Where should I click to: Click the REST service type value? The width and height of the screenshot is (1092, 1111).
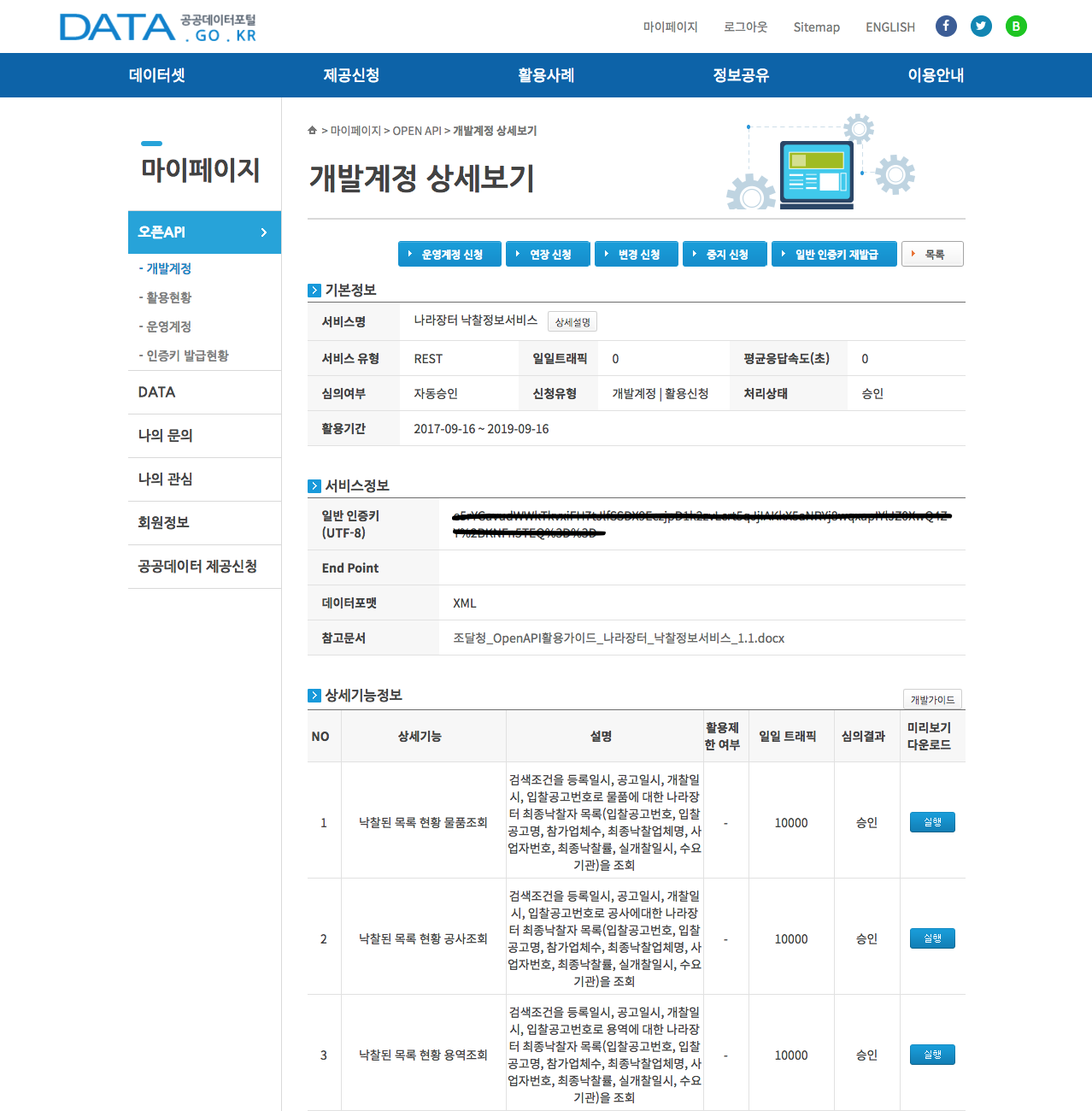click(x=428, y=359)
